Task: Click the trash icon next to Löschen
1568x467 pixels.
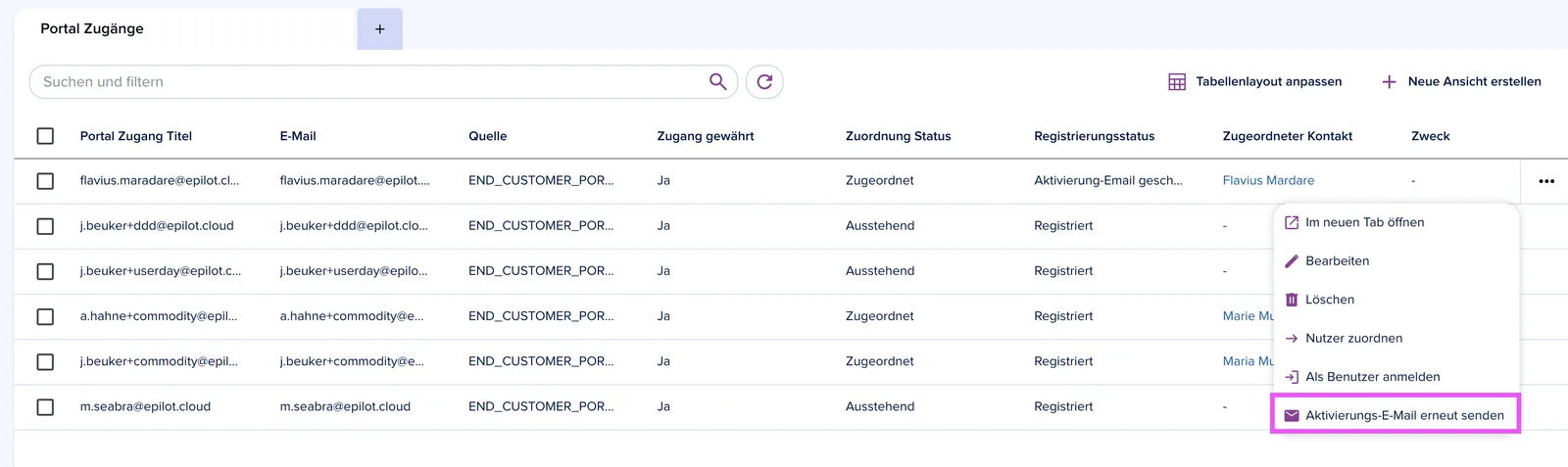Action: [x=1292, y=300]
